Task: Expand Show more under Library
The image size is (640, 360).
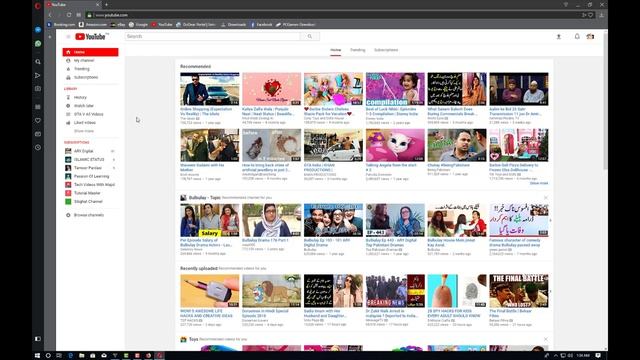Action: pyautogui.click(x=84, y=131)
